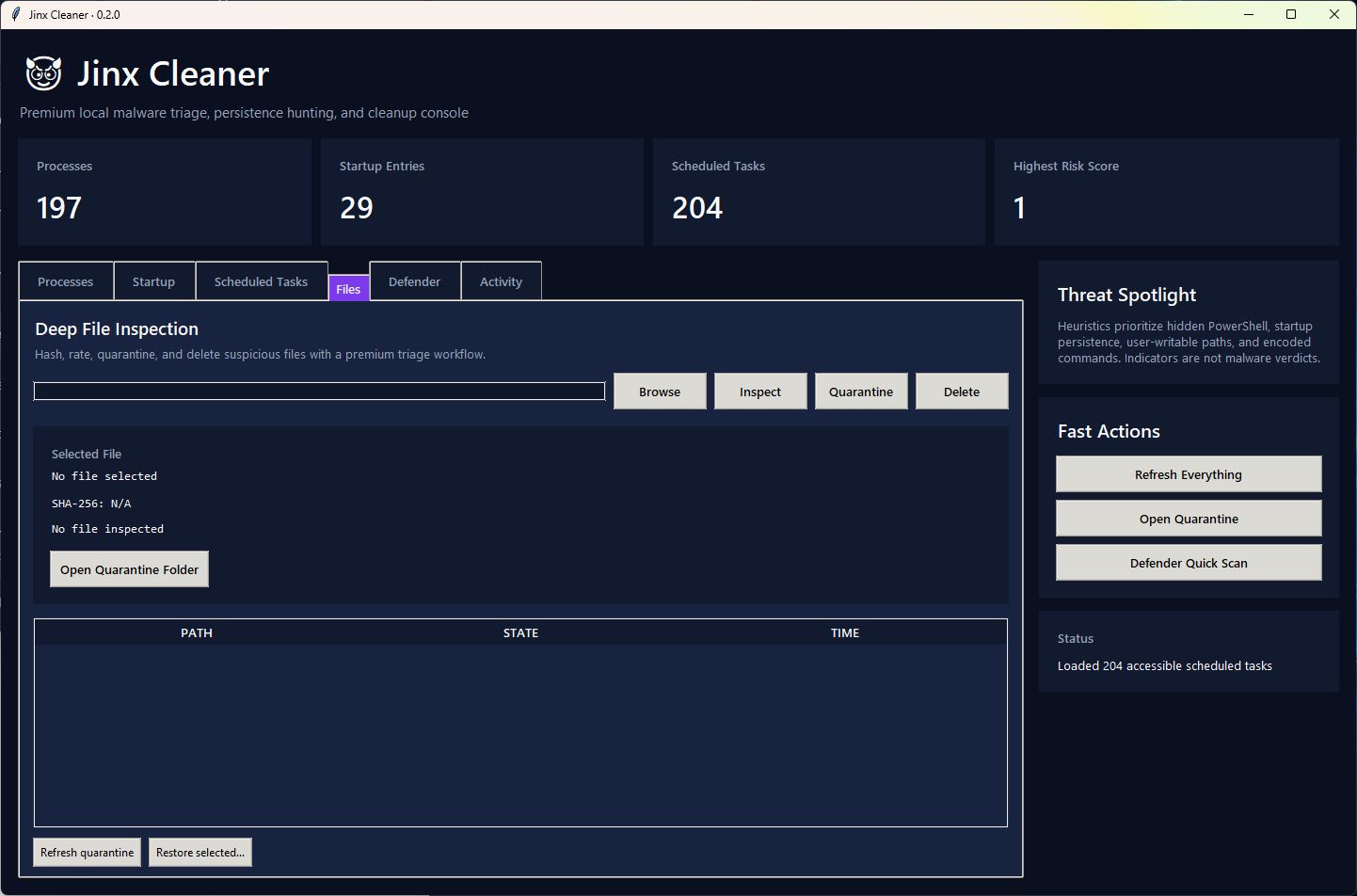The width and height of the screenshot is (1357, 896).
Task: Click Open Quarantine in Fast Actions
Action: 1189,519
